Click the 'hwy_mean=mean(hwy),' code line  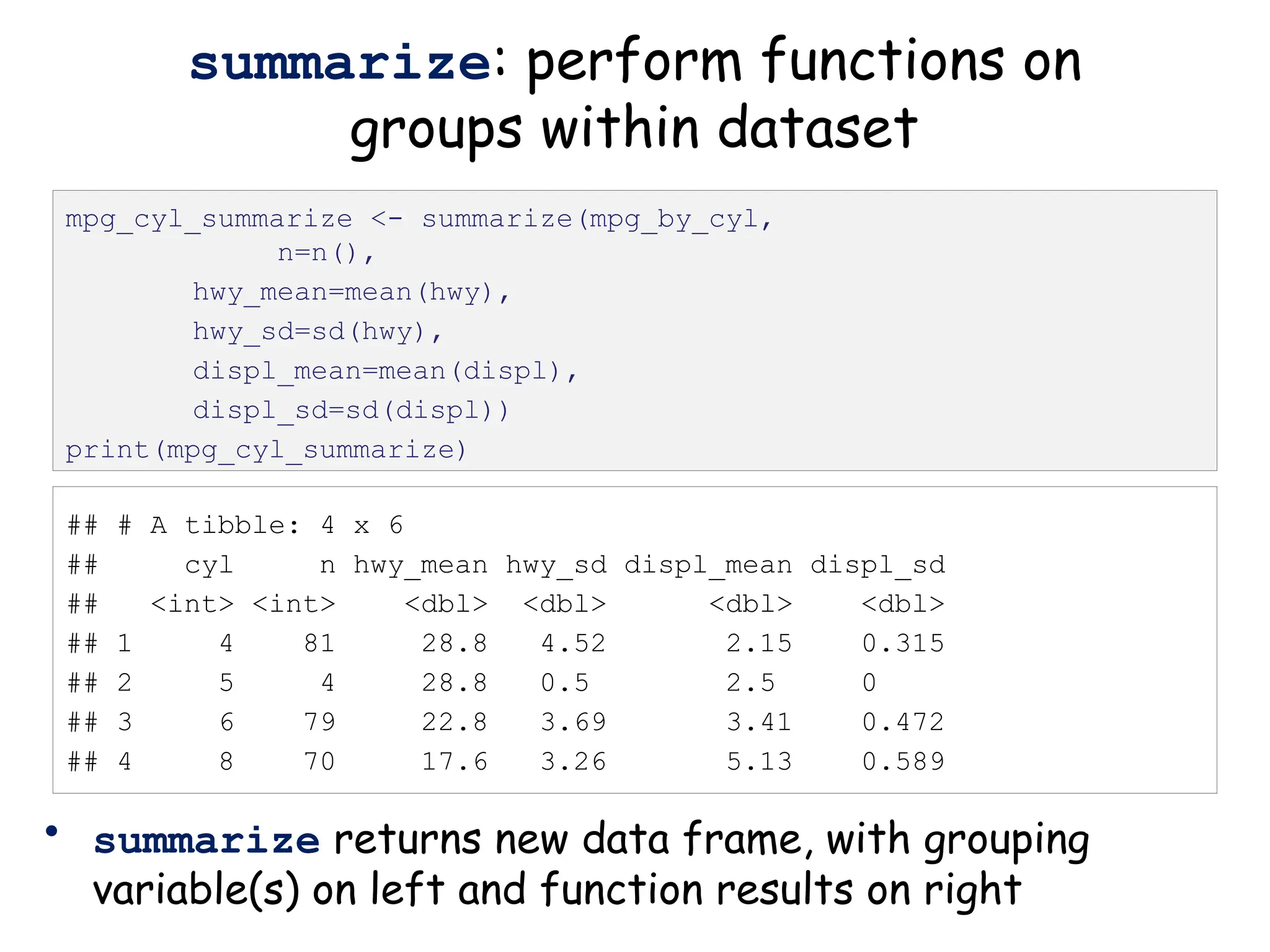coord(351,292)
